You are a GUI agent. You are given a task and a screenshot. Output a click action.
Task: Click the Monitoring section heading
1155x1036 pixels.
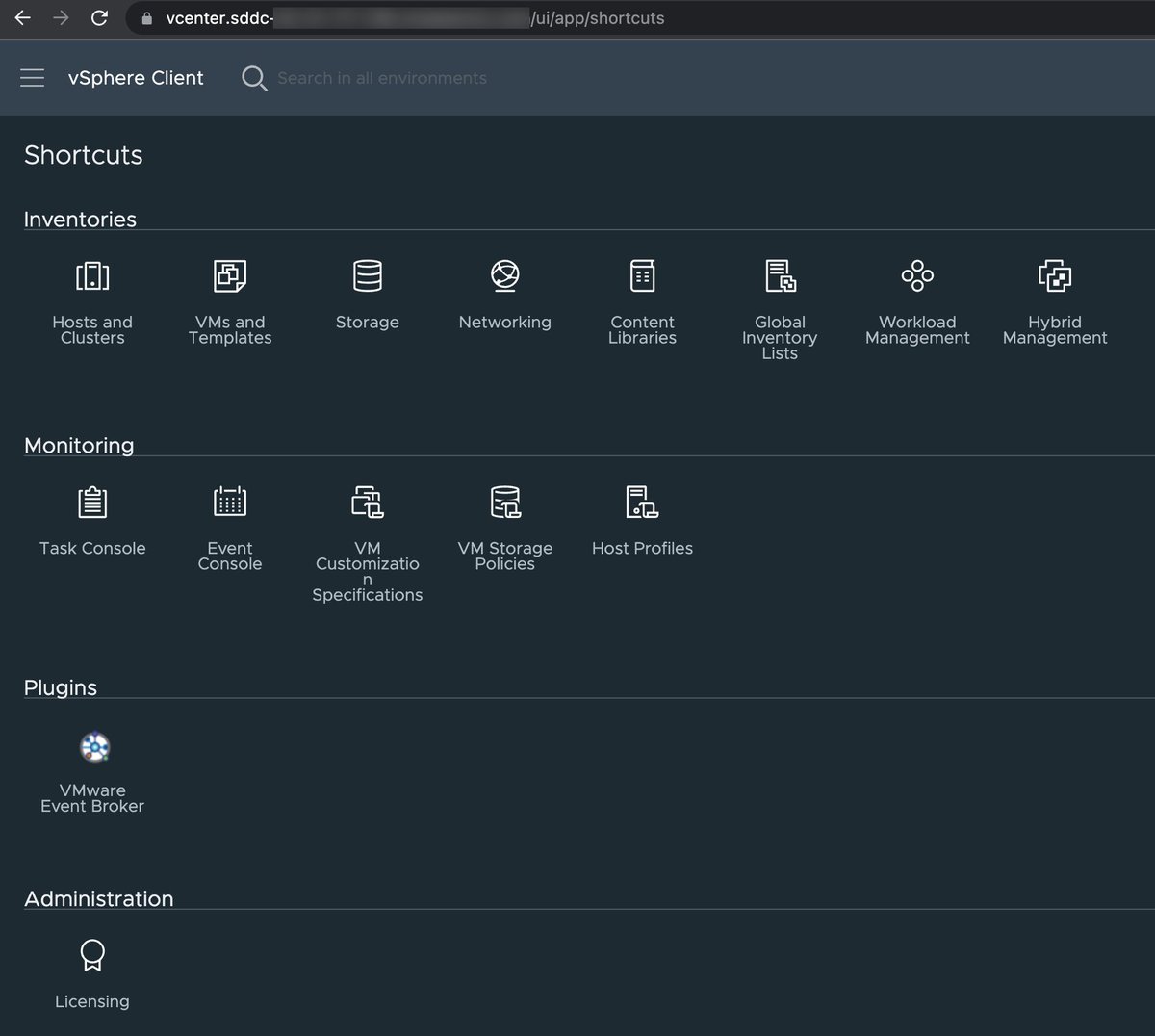tap(79, 446)
